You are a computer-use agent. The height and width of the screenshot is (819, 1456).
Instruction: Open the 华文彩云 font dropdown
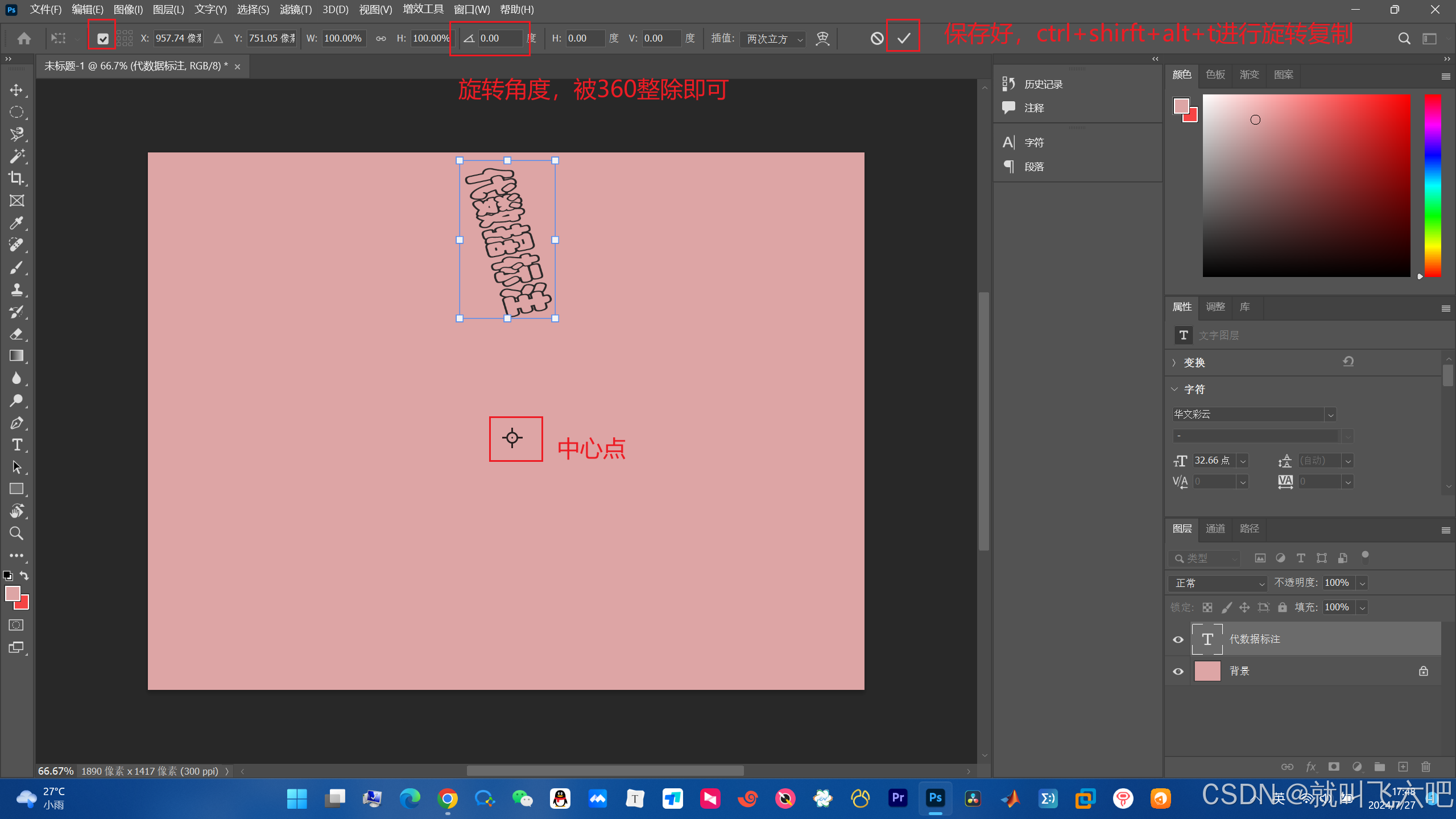click(x=1330, y=415)
